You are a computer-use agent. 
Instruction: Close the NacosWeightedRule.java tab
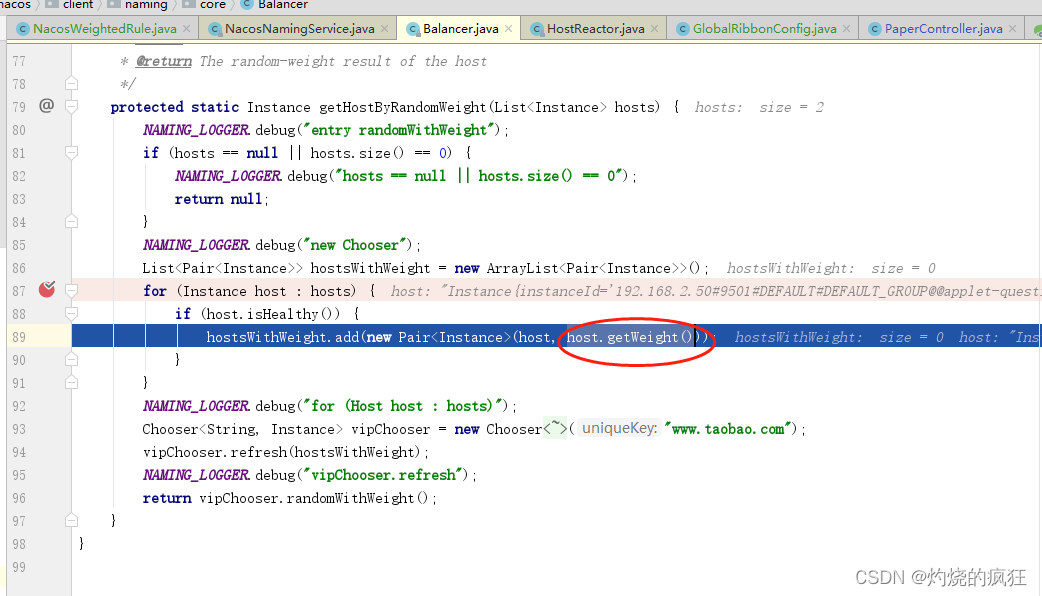(x=187, y=29)
